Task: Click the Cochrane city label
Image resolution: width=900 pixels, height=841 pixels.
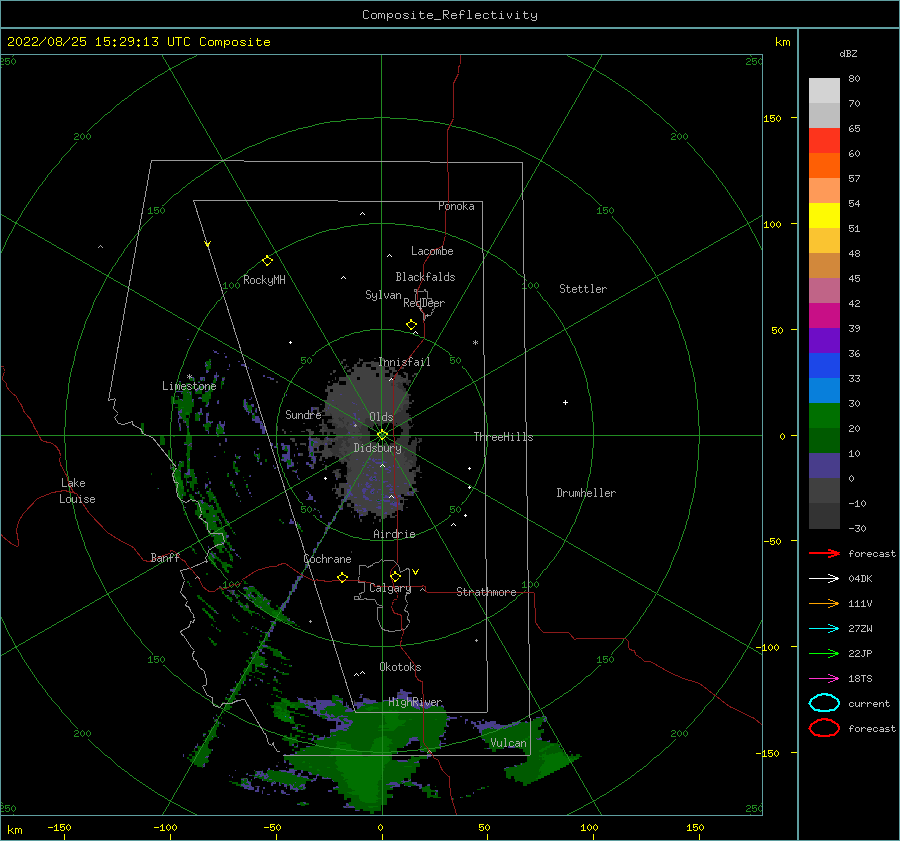Action: tap(327, 559)
